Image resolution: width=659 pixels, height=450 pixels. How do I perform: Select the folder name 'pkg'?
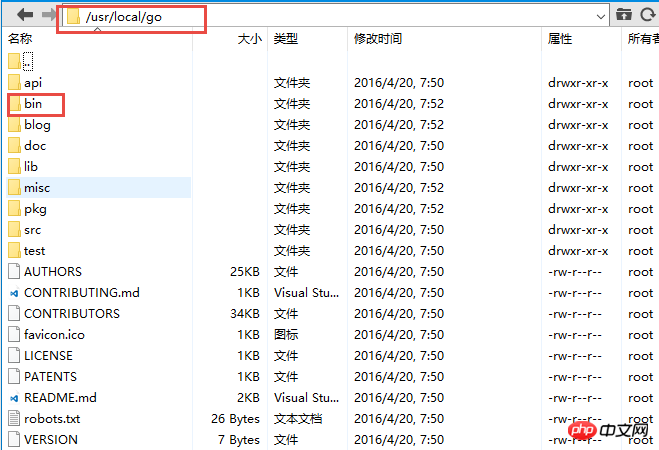click(35, 209)
